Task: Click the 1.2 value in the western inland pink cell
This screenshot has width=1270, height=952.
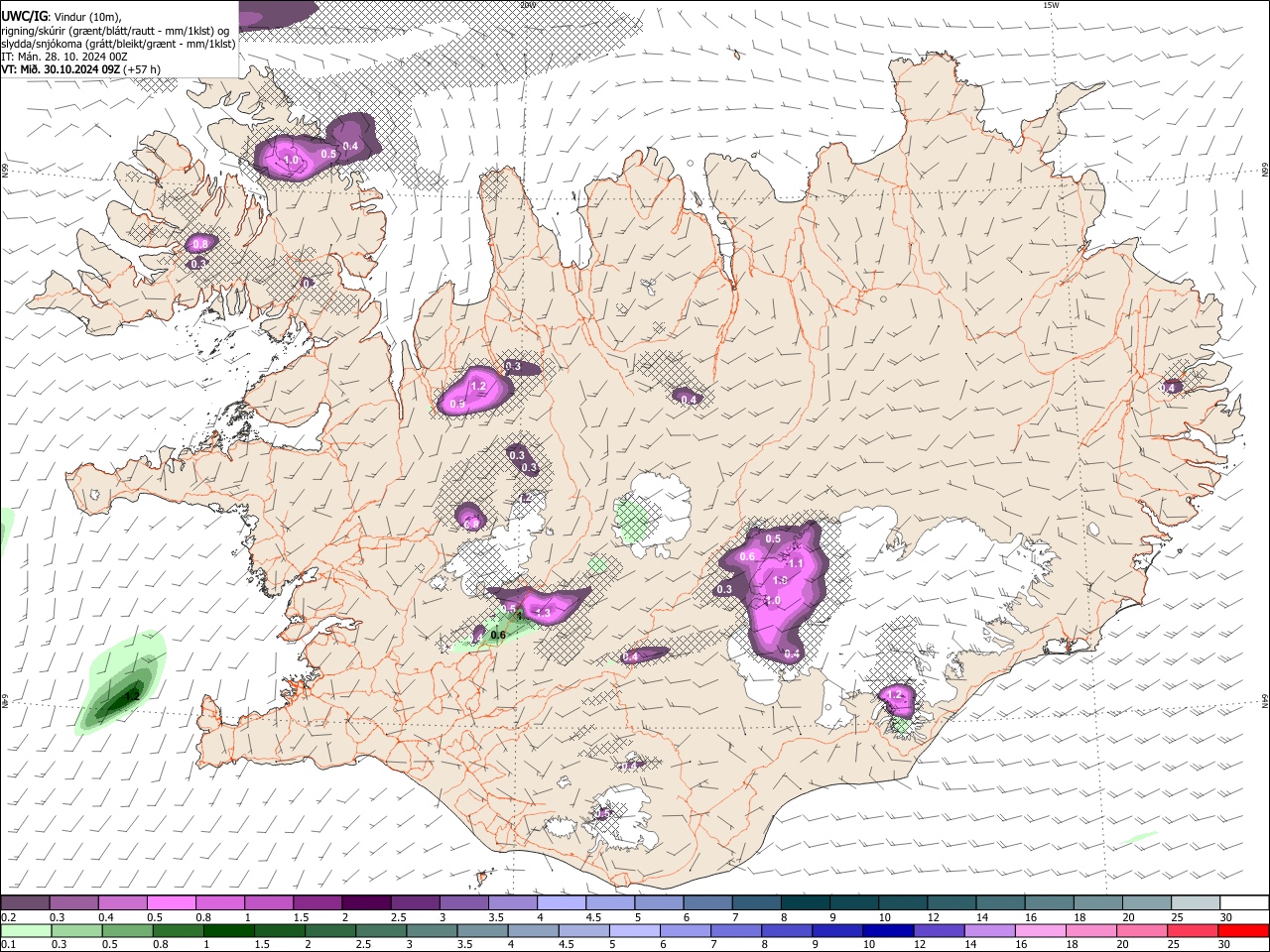Action: coord(478,386)
